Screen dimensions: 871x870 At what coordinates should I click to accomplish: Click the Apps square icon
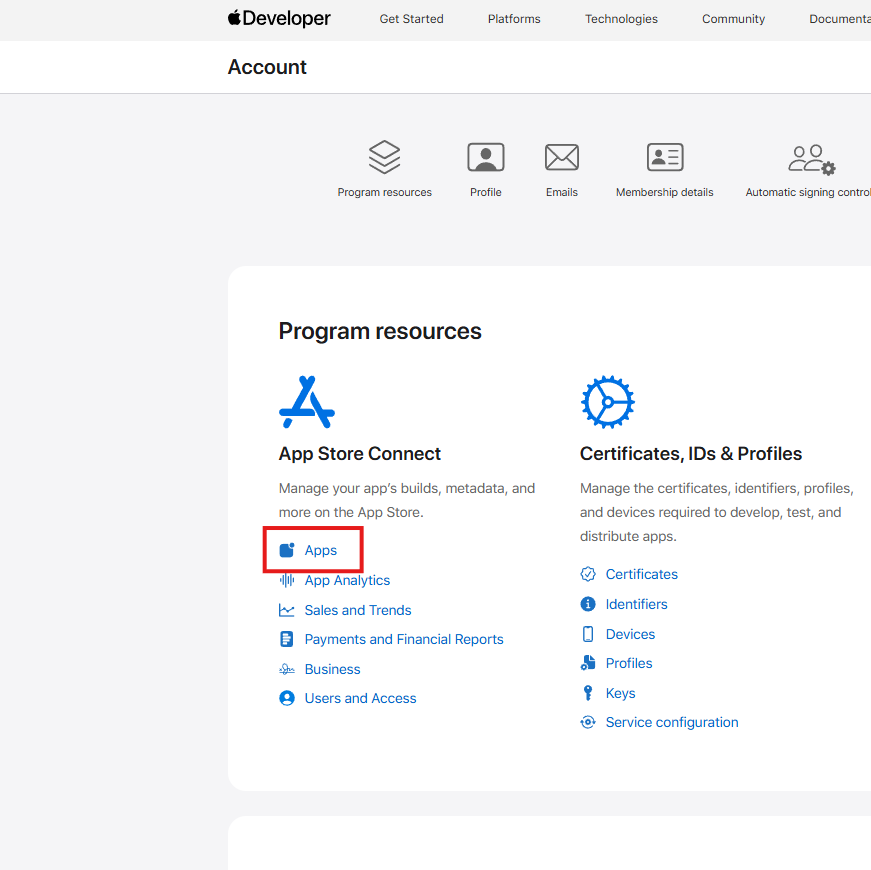[x=287, y=550]
